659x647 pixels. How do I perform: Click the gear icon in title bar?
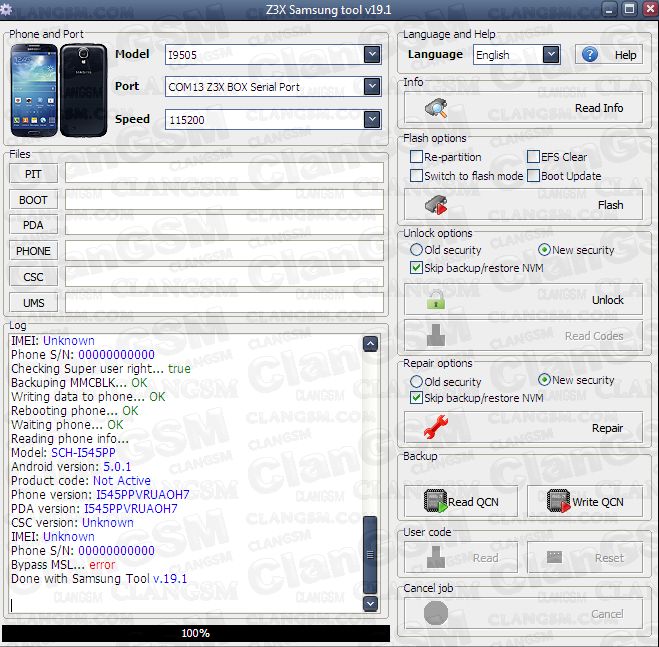click(x=6, y=9)
